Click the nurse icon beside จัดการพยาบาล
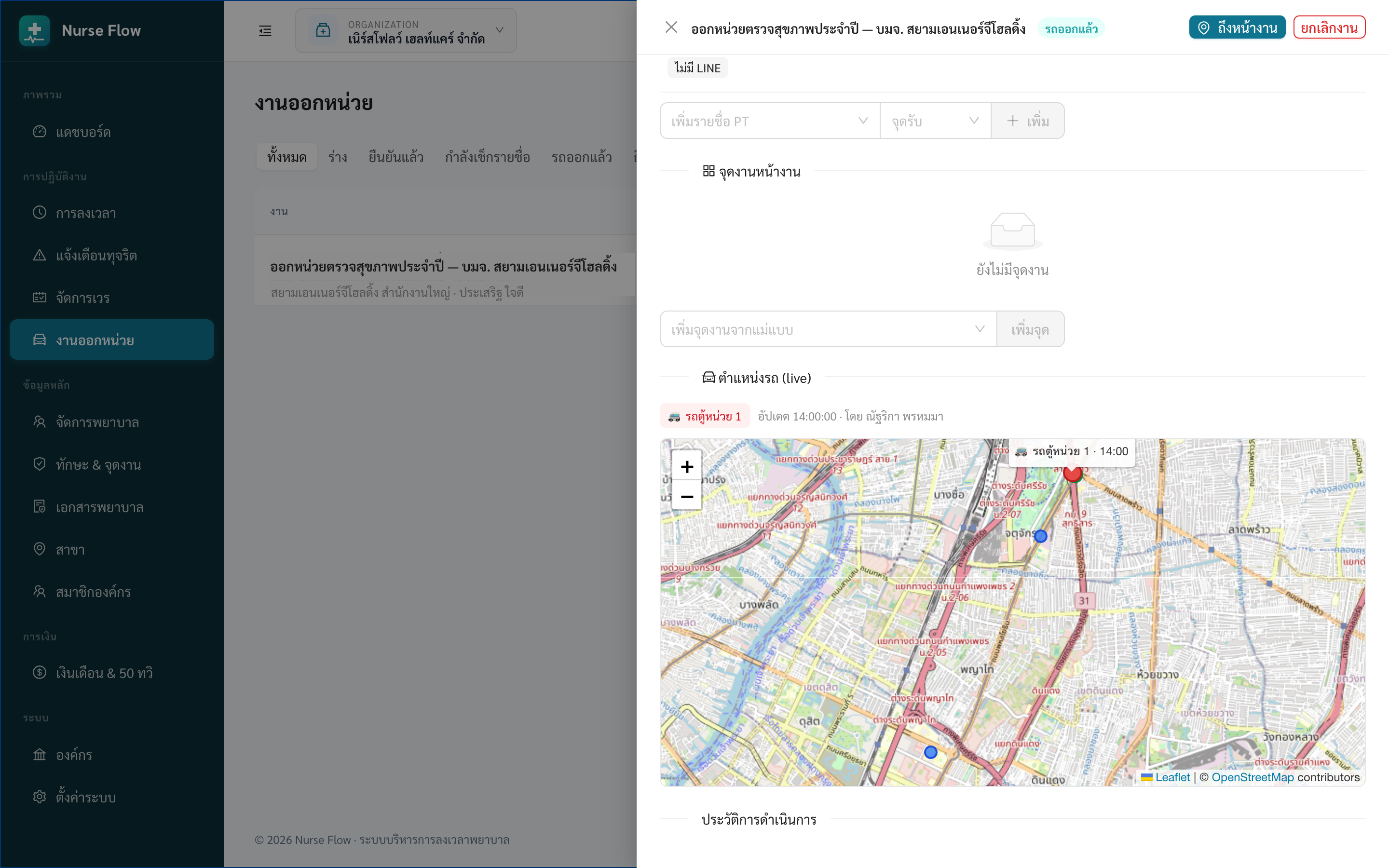Viewport: 1389px width, 868px height. click(x=40, y=422)
